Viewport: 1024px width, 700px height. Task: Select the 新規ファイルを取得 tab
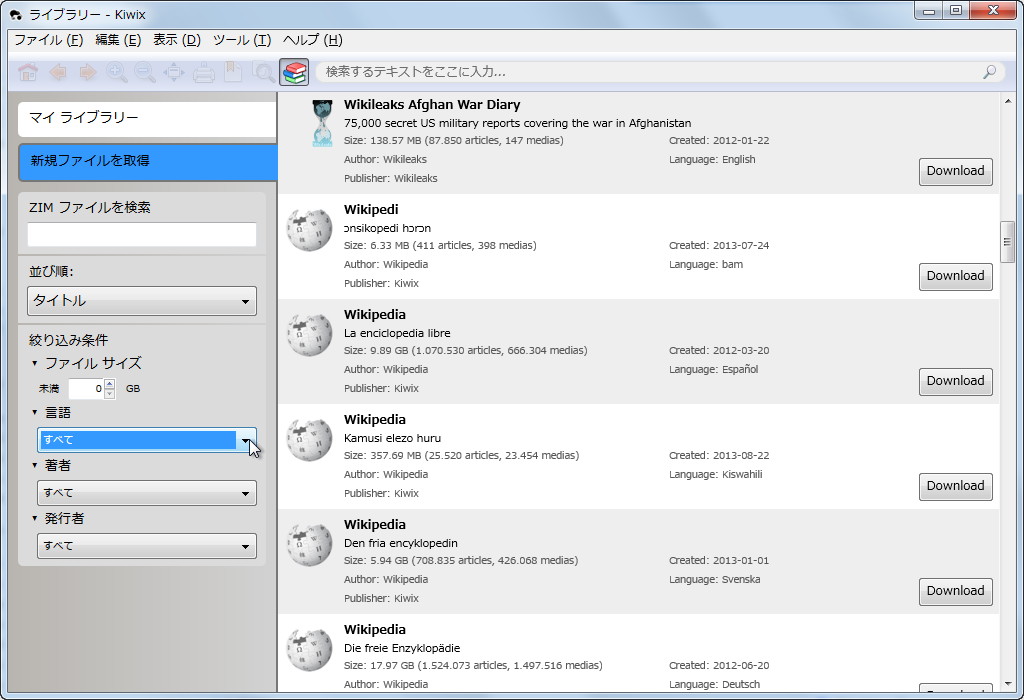click(148, 161)
